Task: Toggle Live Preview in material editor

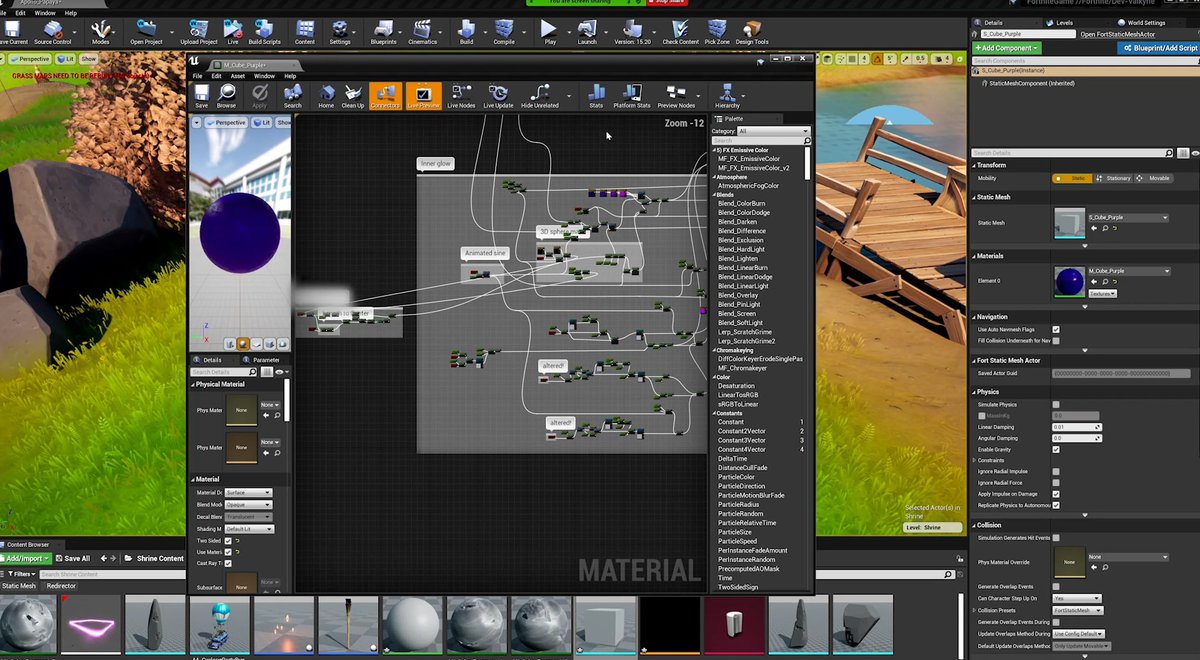Action: (423, 96)
